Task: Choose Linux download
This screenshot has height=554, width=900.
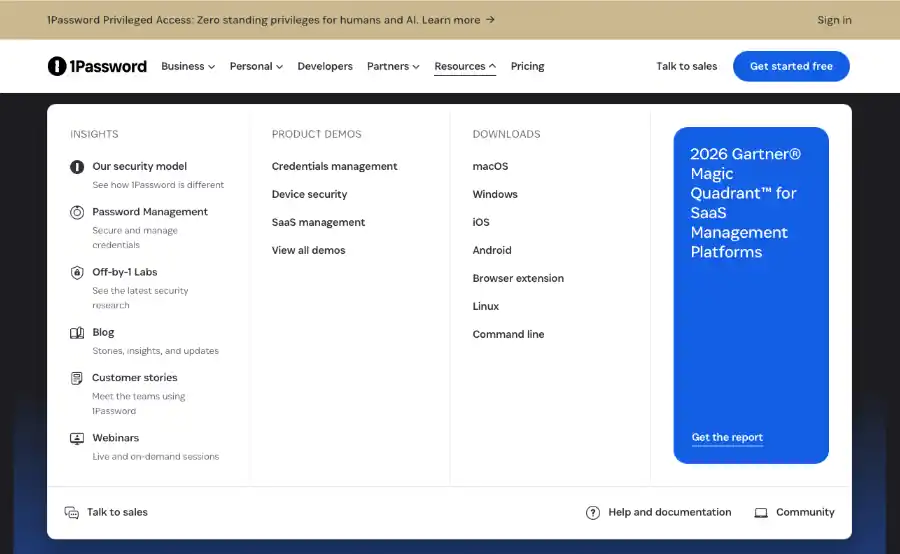Action: point(486,307)
